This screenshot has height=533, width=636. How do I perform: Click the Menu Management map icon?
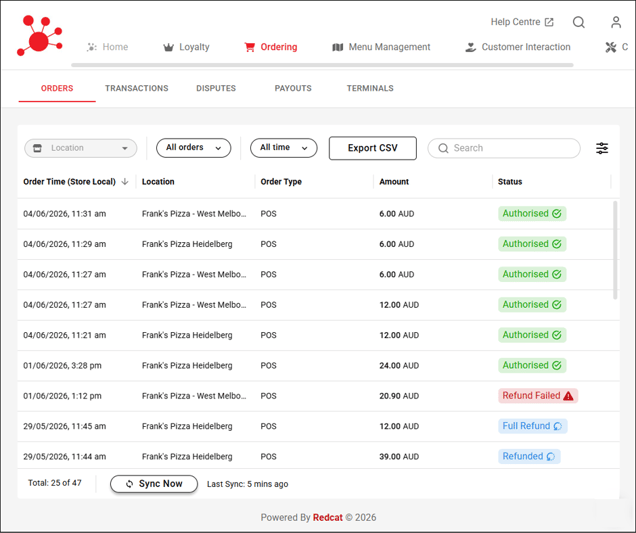[x=337, y=47]
